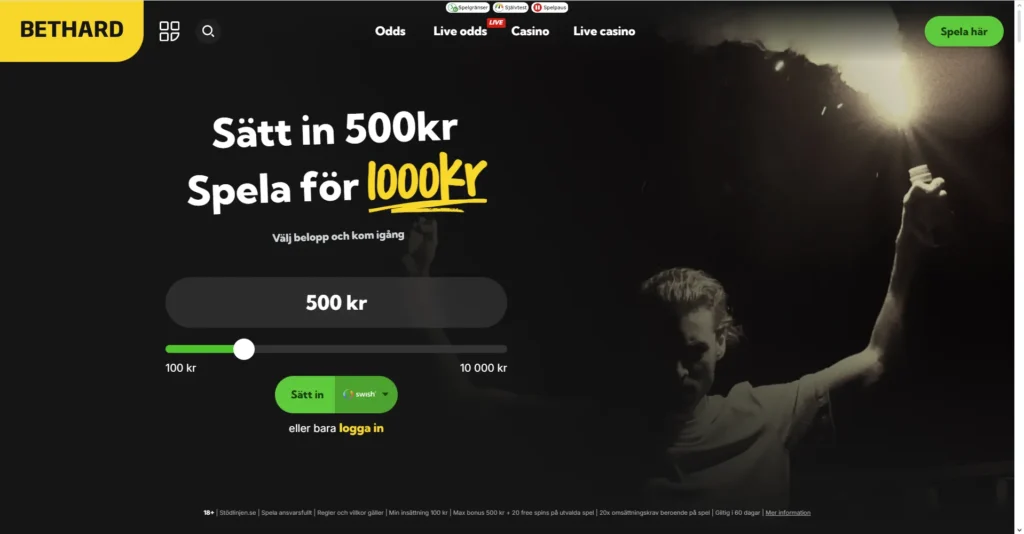This screenshot has width=1024, height=534.
Task: Open the Självtest gauge badge
Action: (511, 7)
